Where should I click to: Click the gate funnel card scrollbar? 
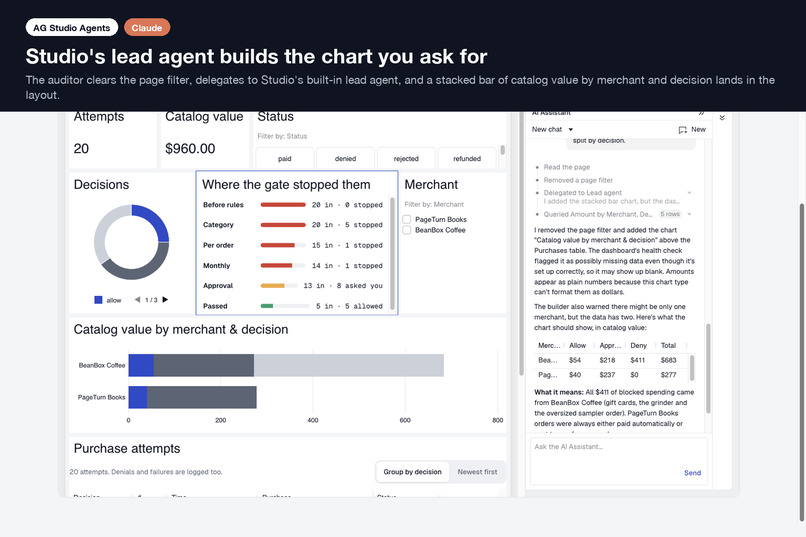tap(392, 253)
